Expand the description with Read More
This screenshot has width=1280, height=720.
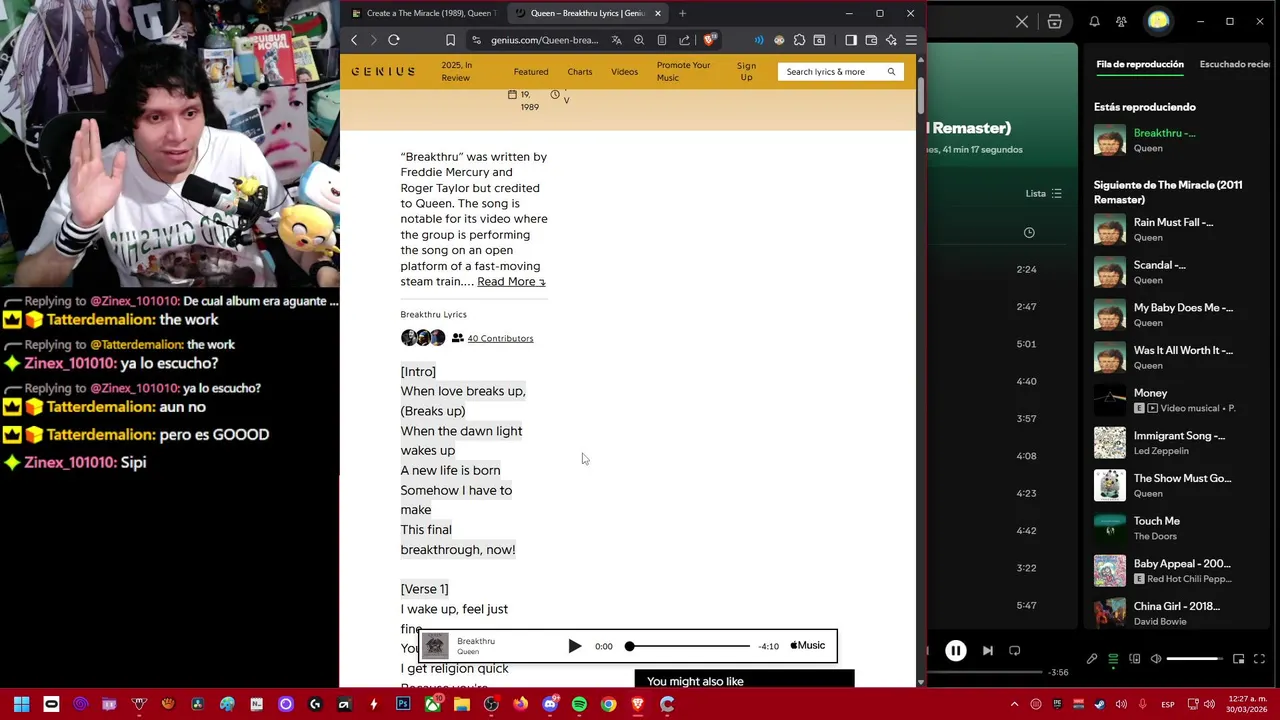point(511,282)
